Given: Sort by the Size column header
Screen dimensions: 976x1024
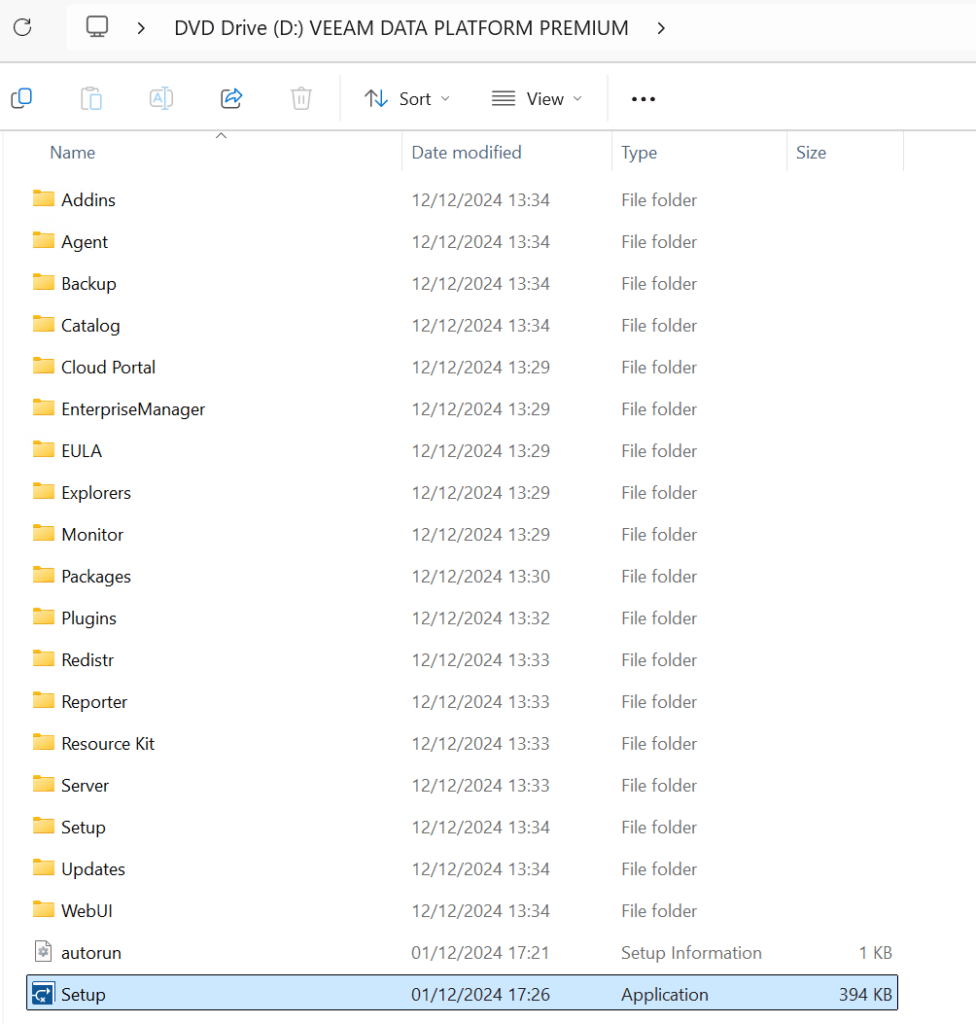Looking at the screenshot, I should 811,153.
